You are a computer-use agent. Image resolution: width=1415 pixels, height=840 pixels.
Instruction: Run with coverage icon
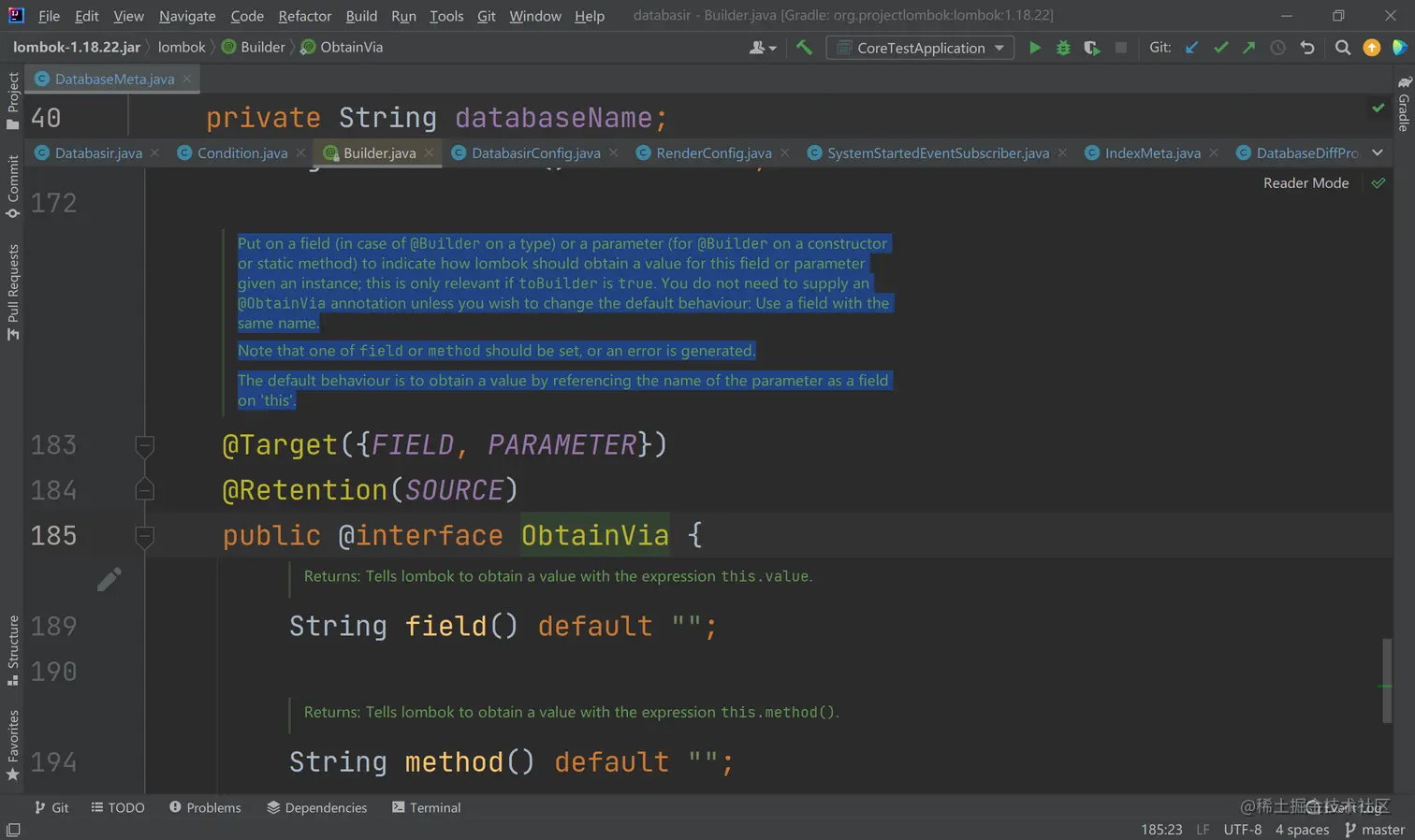pyautogui.click(x=1091, y=48)
